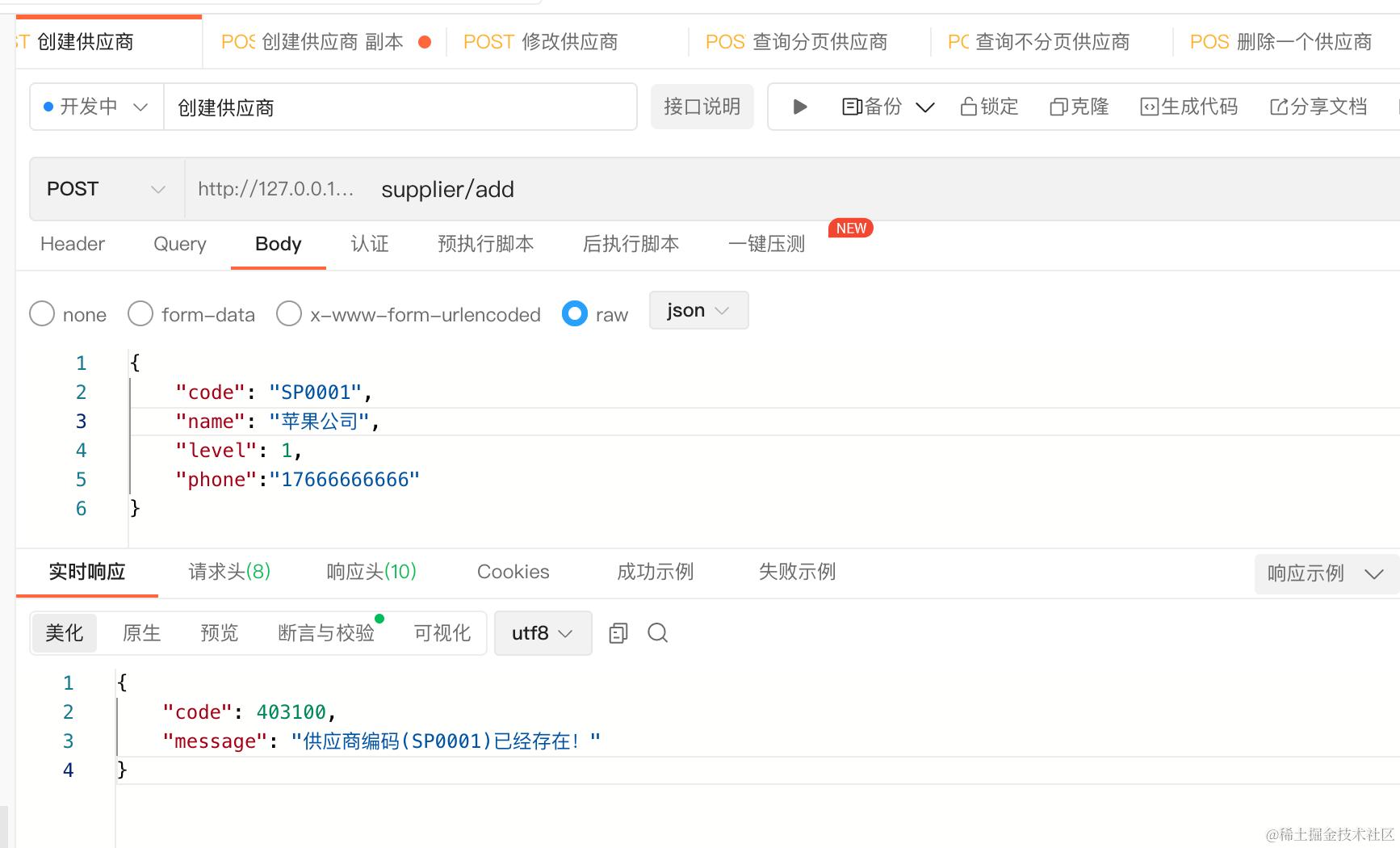
Task: Select the 预览 response view
Action: pos(220,633)
